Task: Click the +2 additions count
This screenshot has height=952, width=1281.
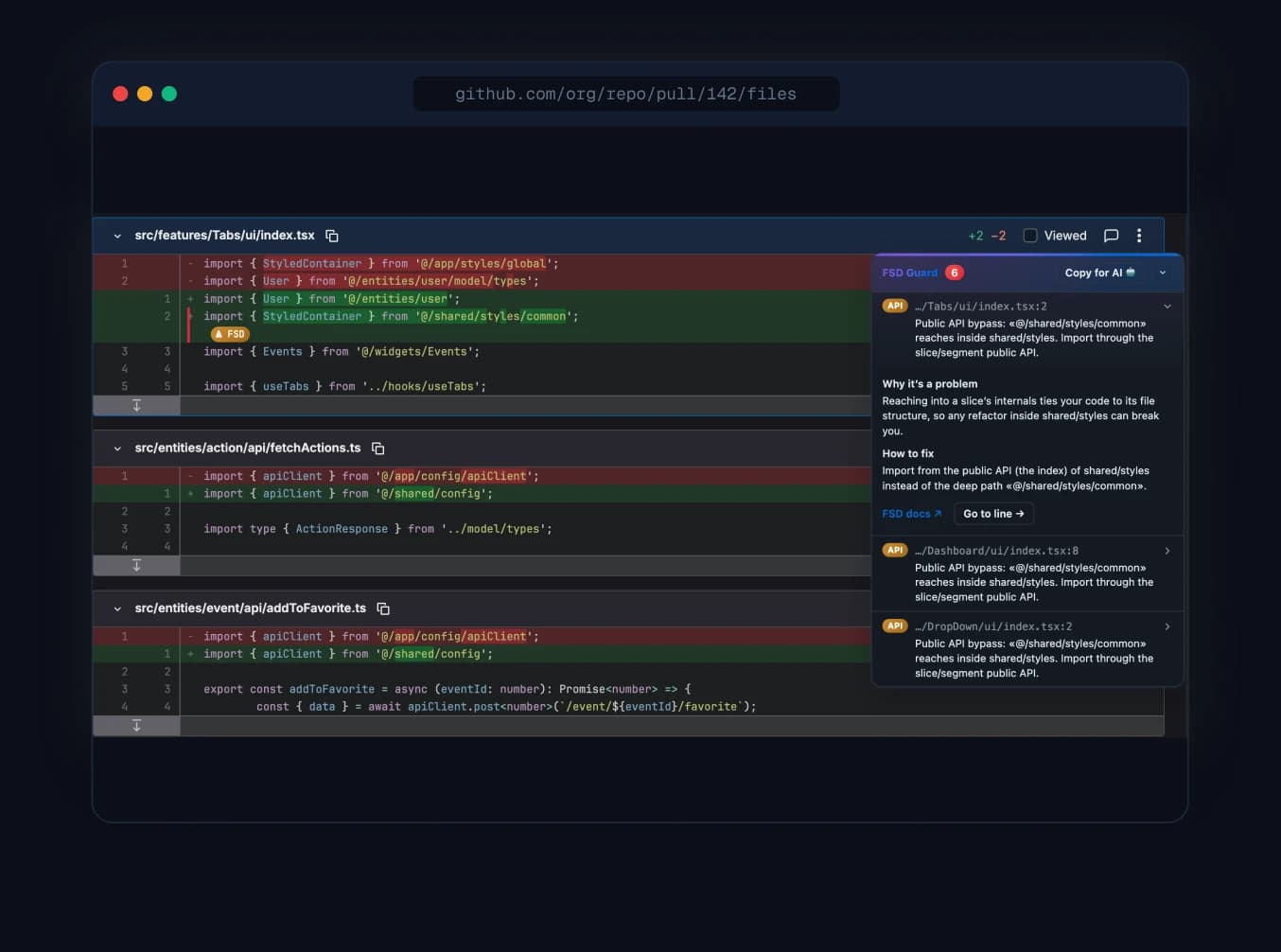Action: [975, 236]
